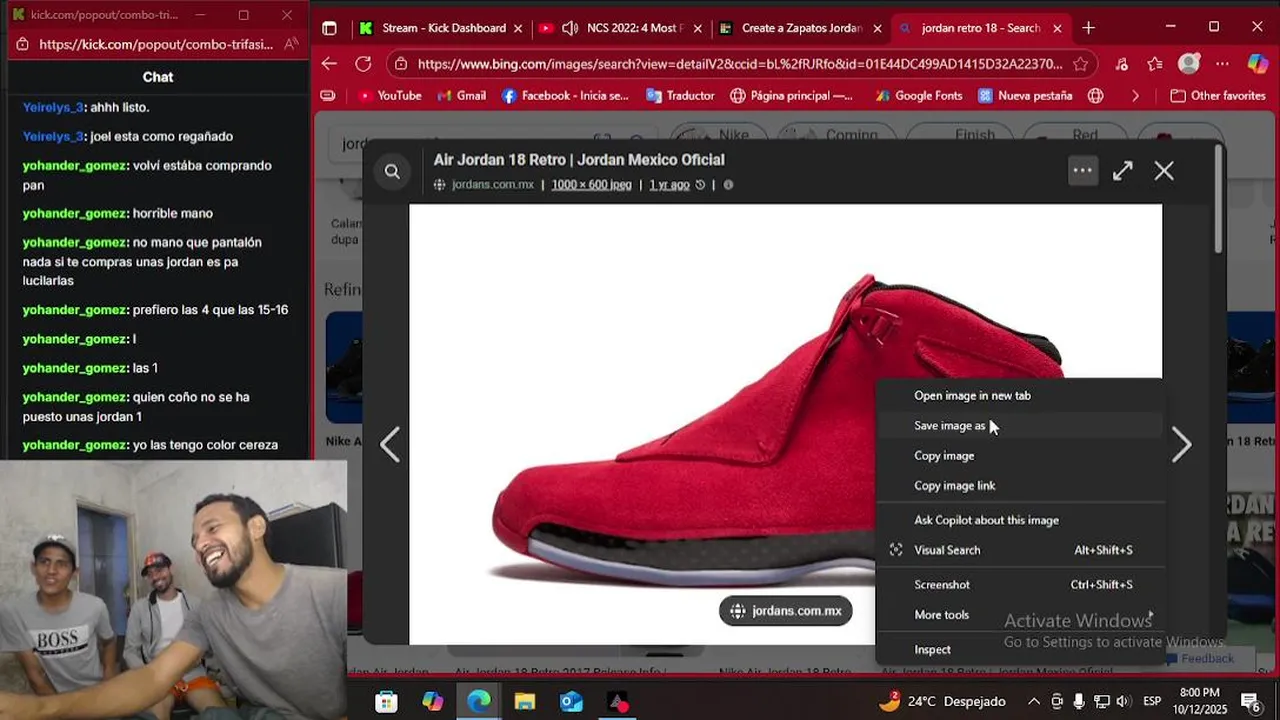The height and width of the screenshot is (720, 1280).
Task: Select Screenshot in the context menu
Action: pos(1020,585)
